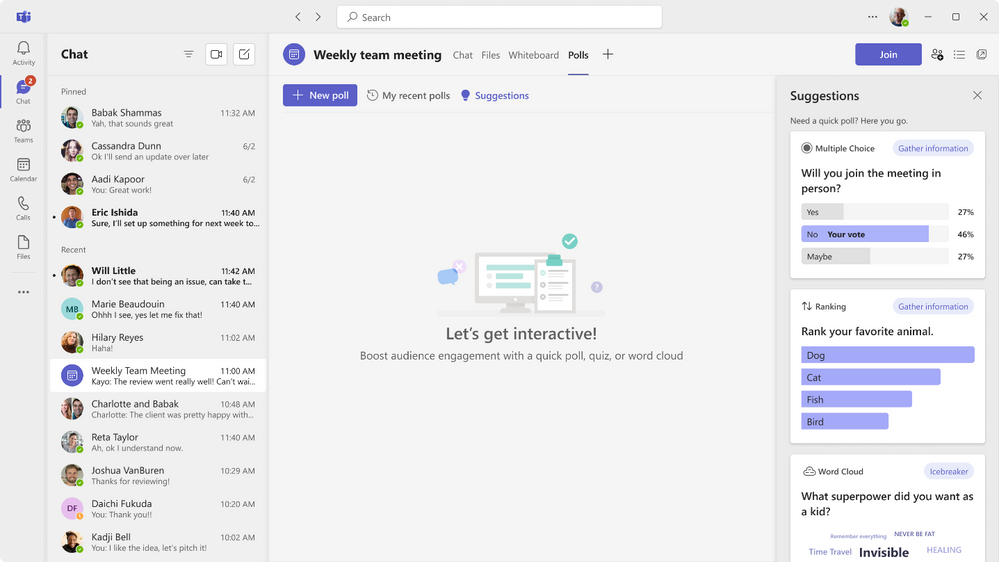The height and width of the screenshot is (562, 999).
Task: Open chat with Kadji Bell
Action: click(x=158, y=542)
